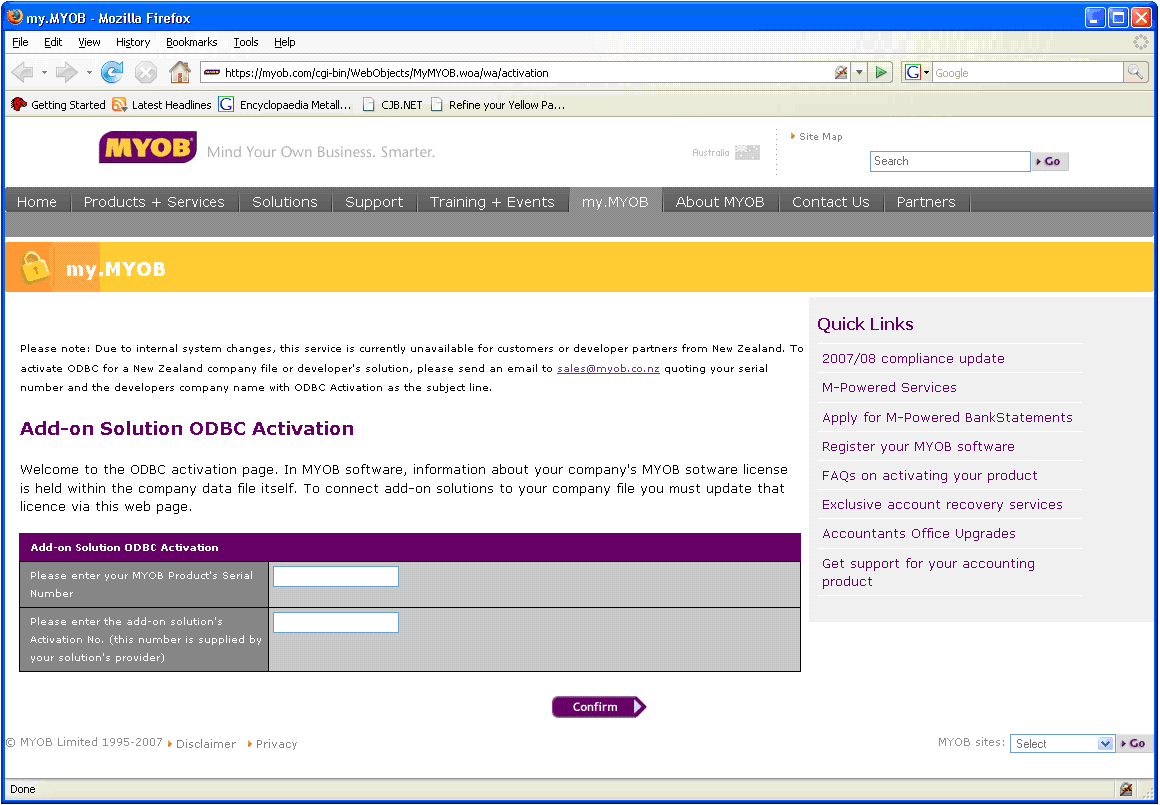
Task: Click the green Go arrow beside address bar
Action: tap(880, 72)
